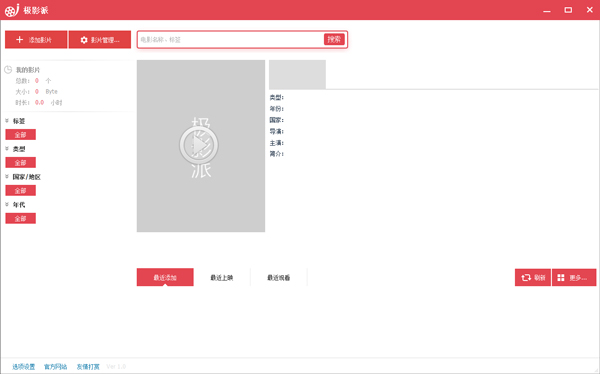Click the 导演 label in details
600x374 pixels.
point(277,131)
